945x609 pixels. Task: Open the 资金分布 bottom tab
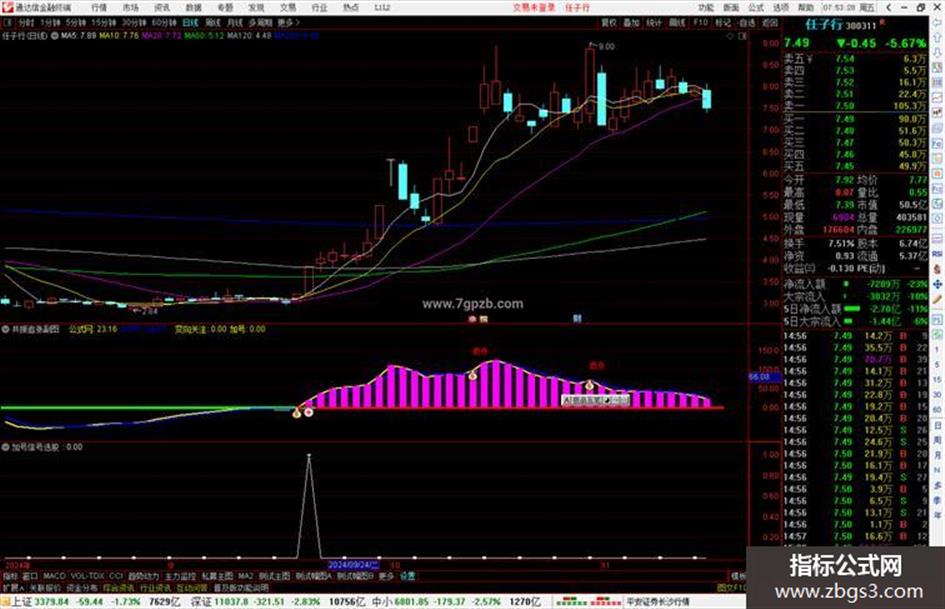(x=81, y=587)
